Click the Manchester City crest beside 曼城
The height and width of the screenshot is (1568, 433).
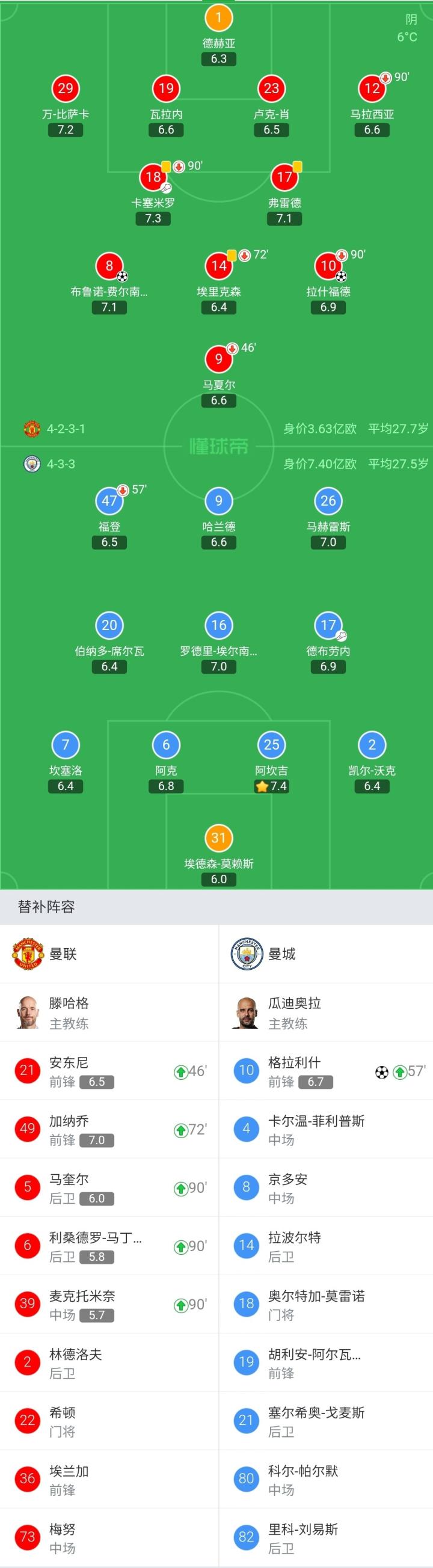(x=246, y=954)
